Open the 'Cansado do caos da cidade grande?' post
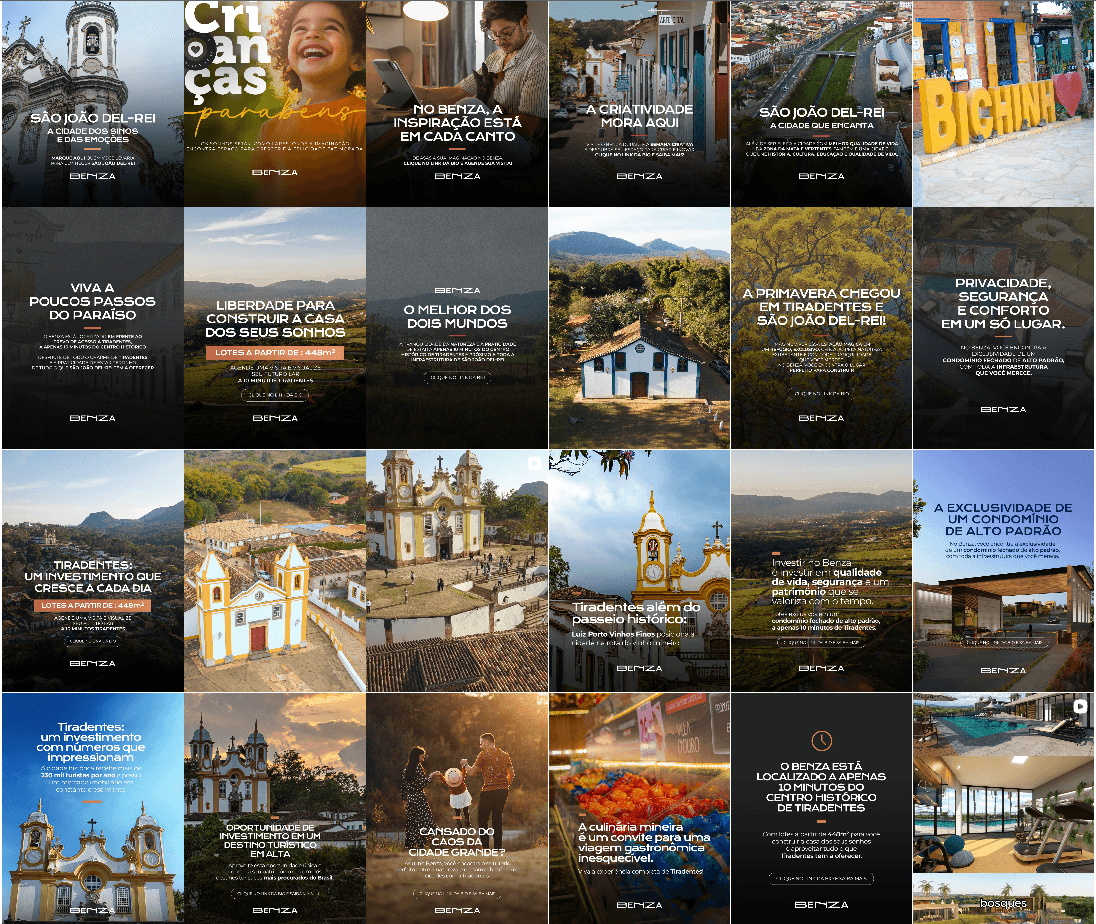This screenshot has height=924, width=1096. (457, 809)
